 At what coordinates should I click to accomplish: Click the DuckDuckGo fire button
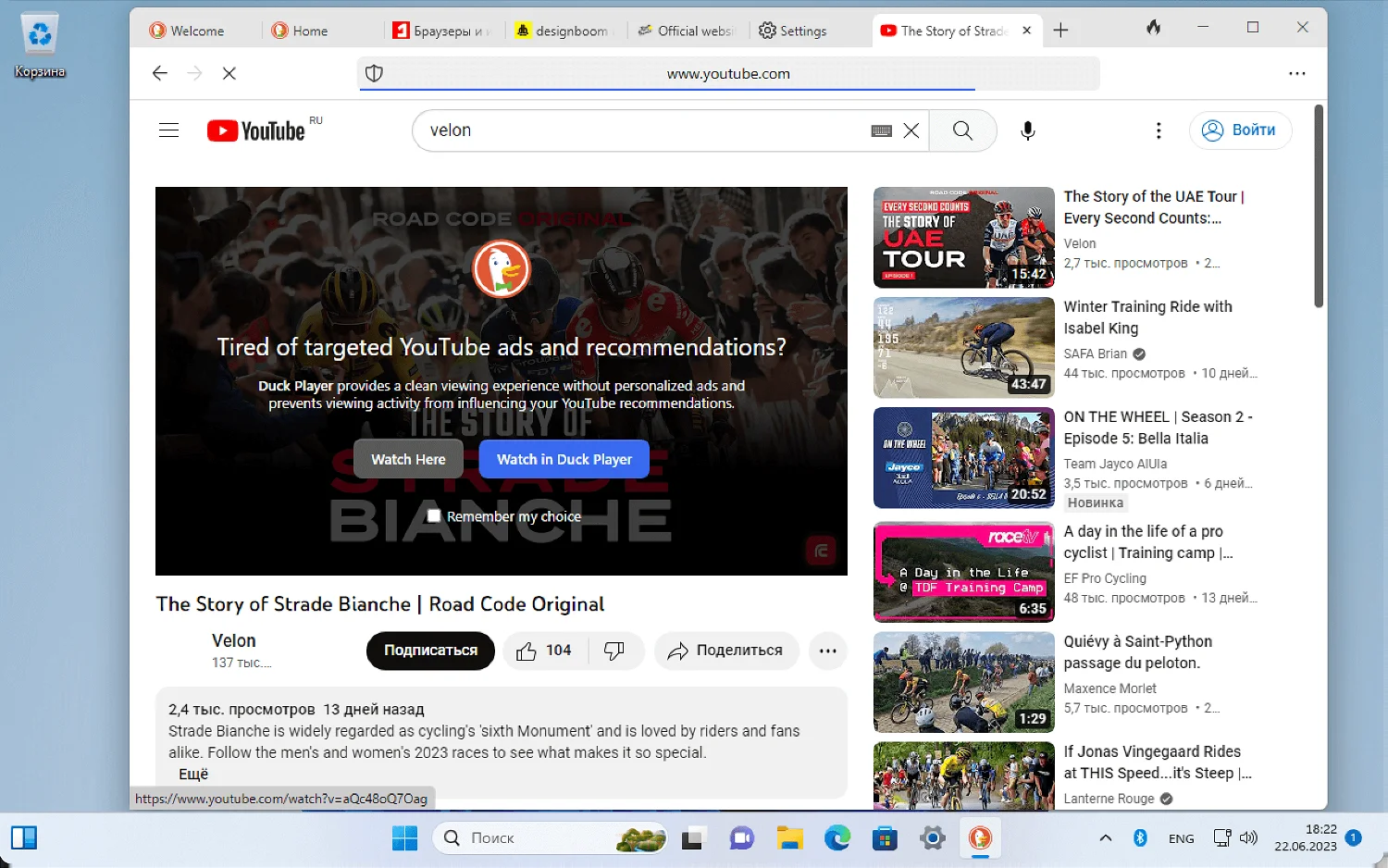pyautogui.click(x=1153, y=28)
